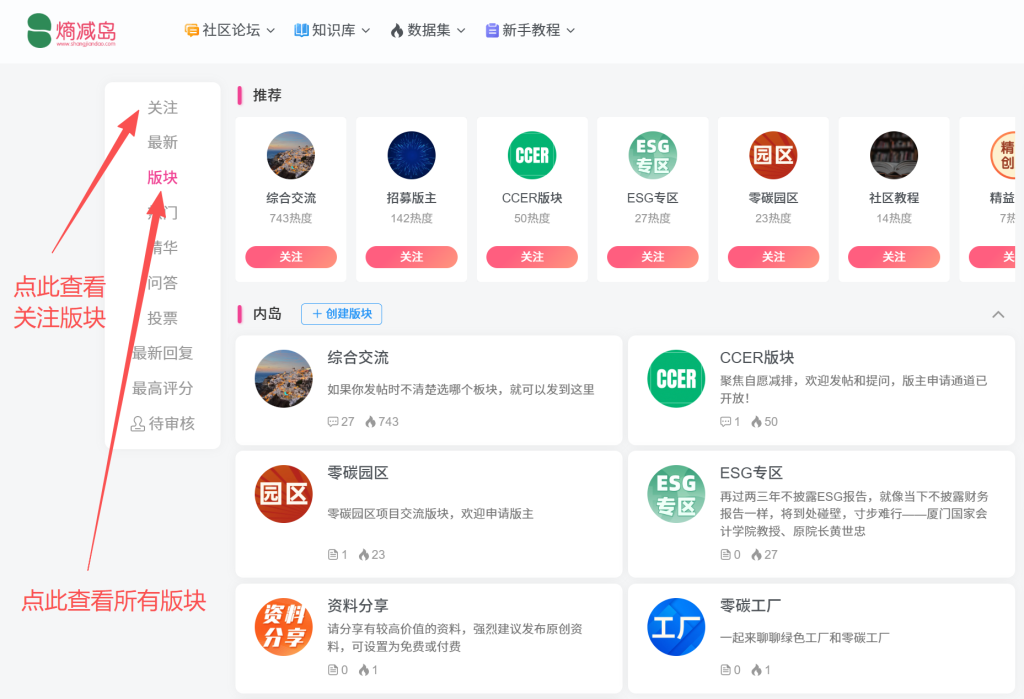Expand the 新手教程 navigation menu
The image size is (1024, 699).
(530, 31)
